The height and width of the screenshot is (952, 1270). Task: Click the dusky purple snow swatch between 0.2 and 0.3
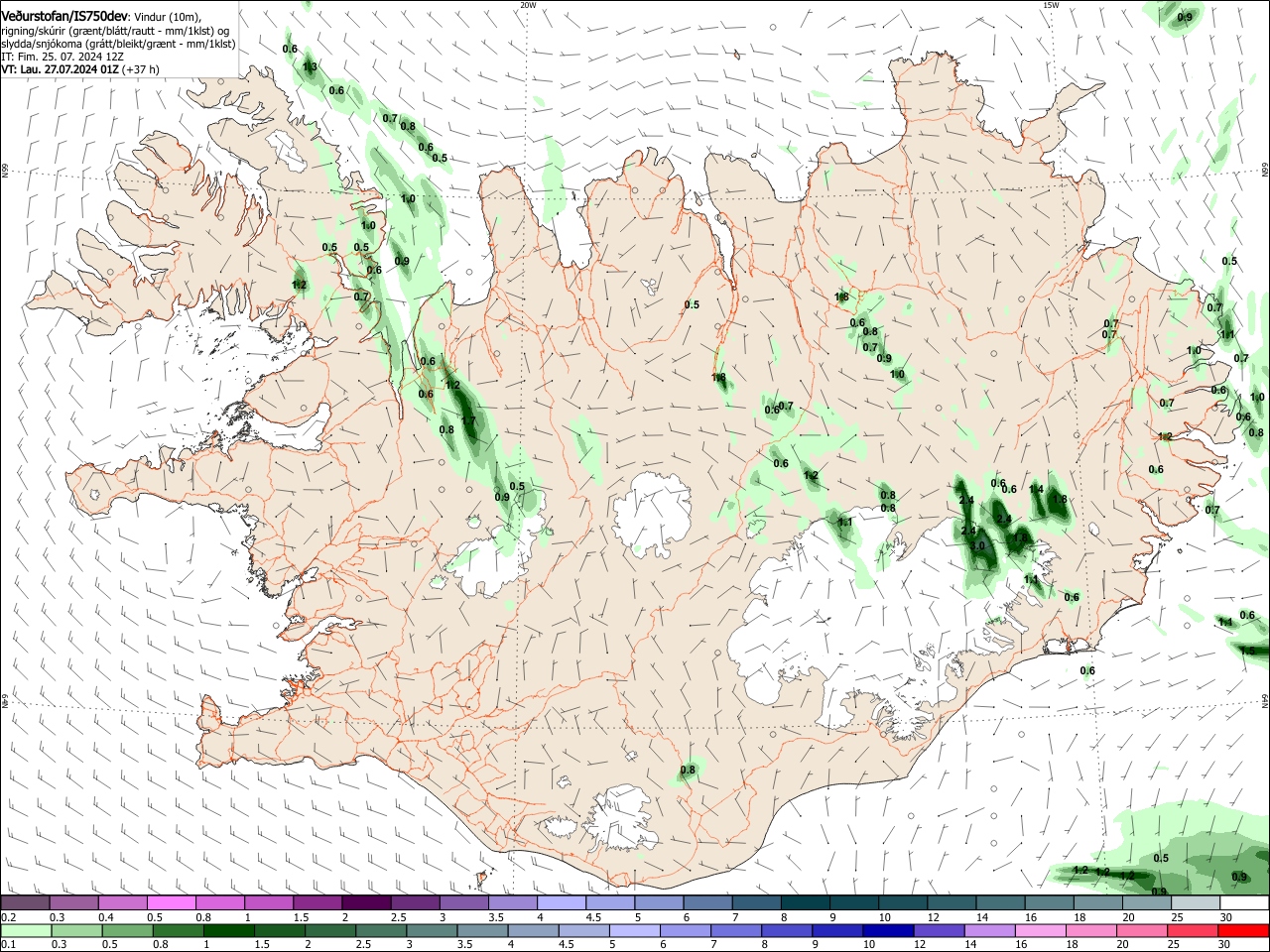point(25,902)
